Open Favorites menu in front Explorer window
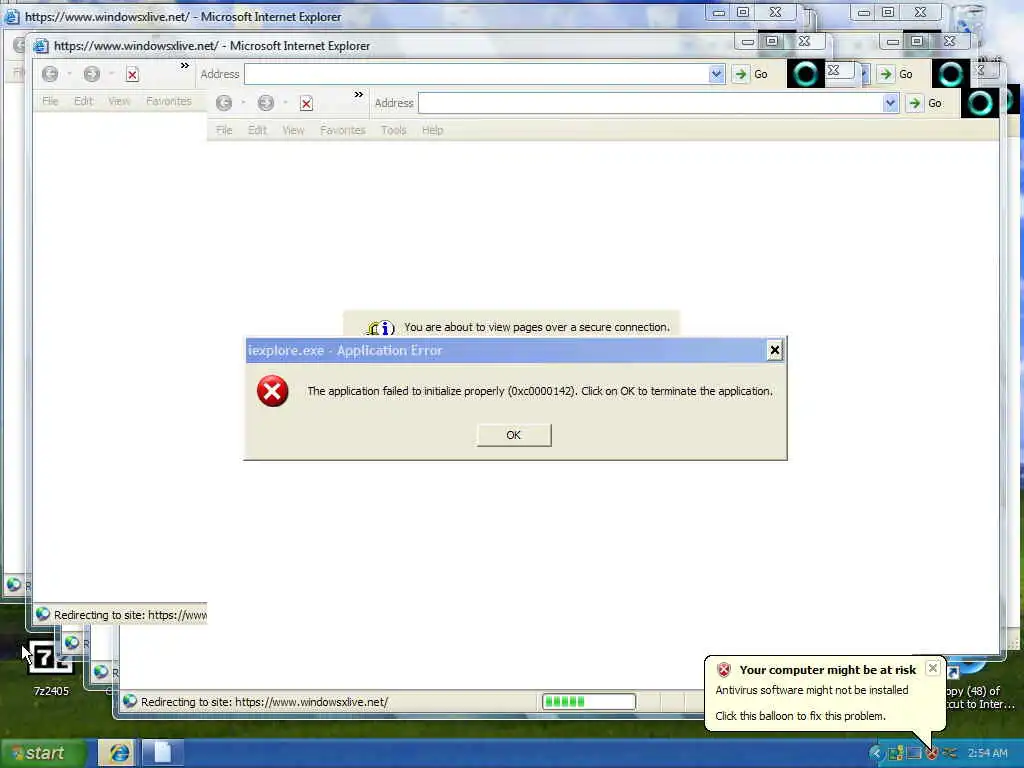The width and height of the screenshot is (1024, 768). 342,131
